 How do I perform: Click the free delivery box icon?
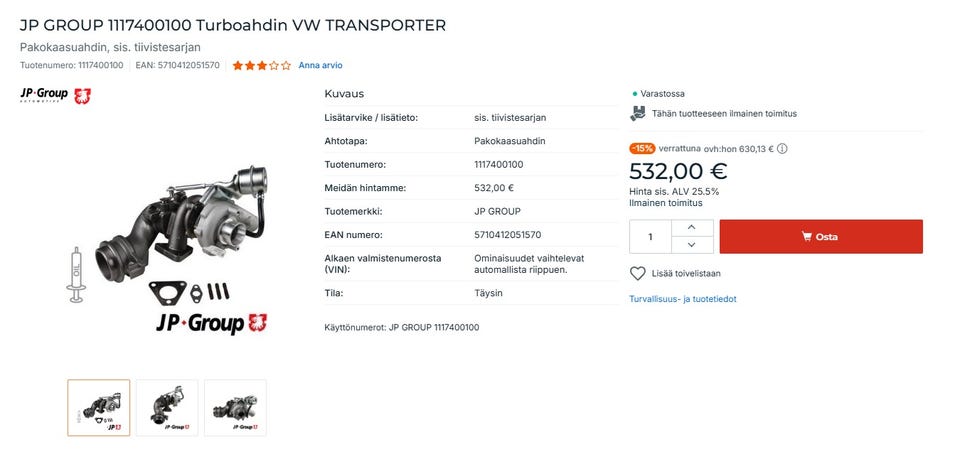638,114
